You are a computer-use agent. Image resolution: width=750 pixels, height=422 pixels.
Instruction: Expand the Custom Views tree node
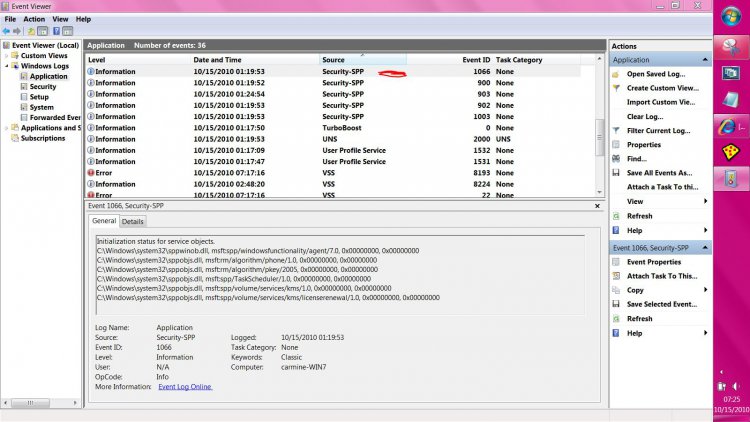point(6,56)
